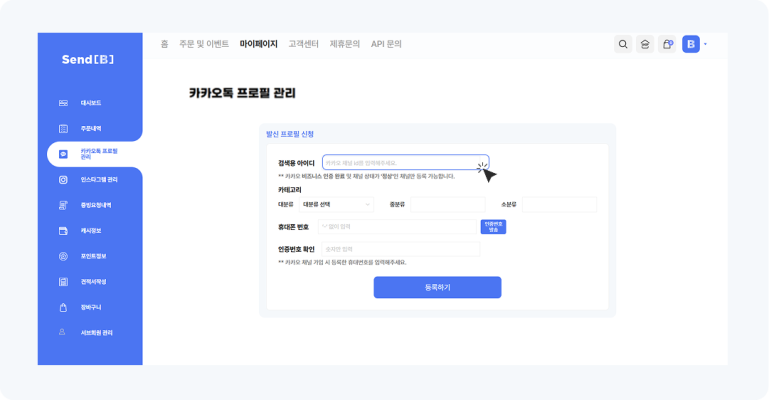Open the 소분류 category field
Screen dimensions: 769x400
click(559, 204)
